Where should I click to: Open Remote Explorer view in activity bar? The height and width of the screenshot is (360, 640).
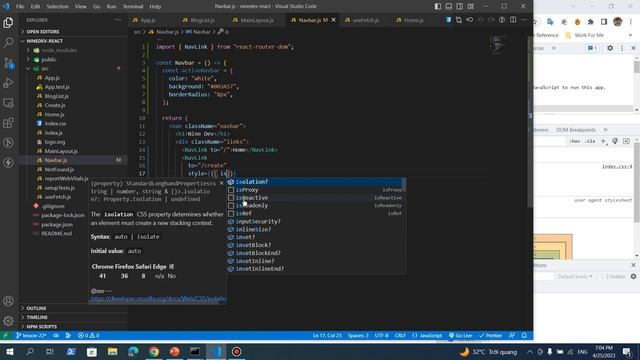(x=8, y=103)
